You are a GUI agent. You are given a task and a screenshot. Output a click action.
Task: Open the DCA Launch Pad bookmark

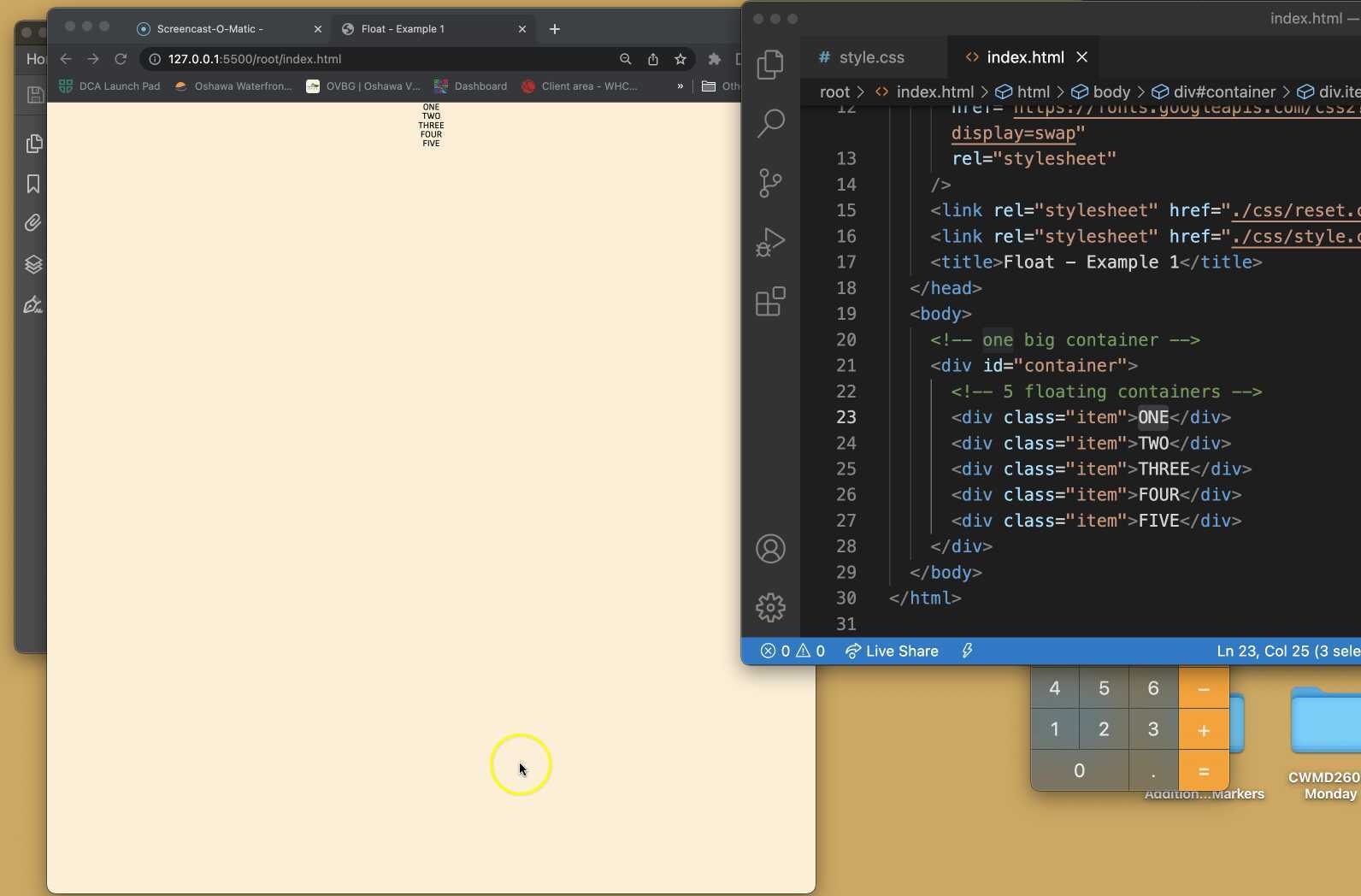[x=109, y=86]
